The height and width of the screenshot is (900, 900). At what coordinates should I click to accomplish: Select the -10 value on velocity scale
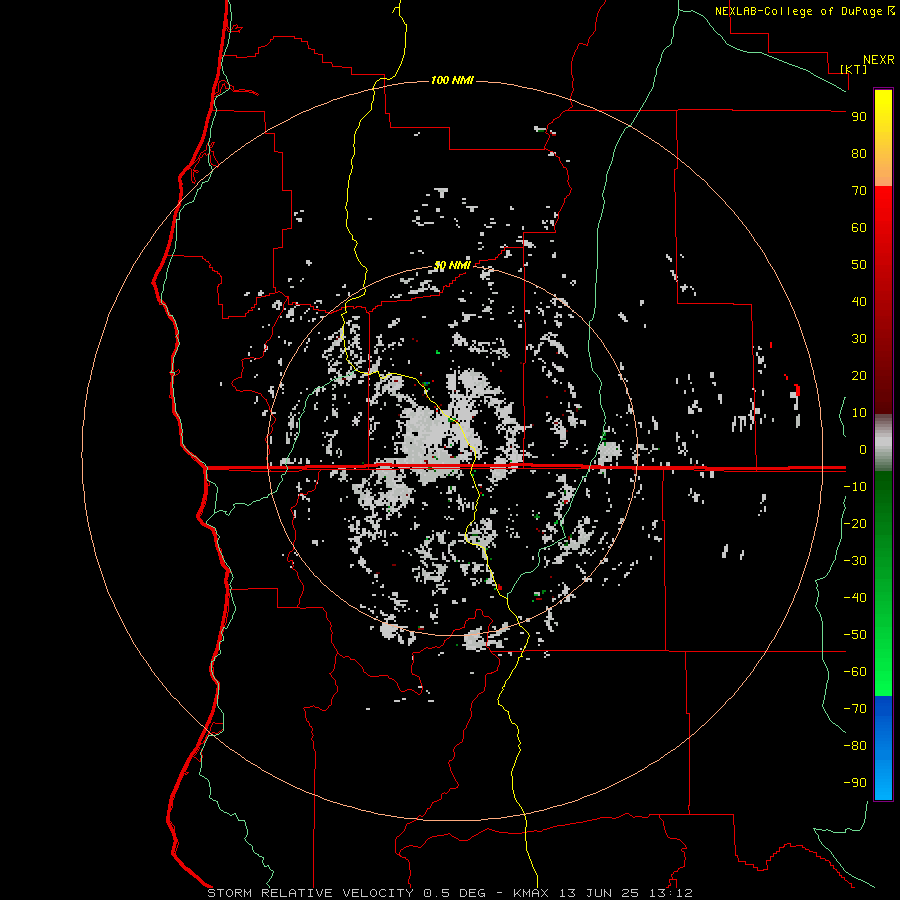click(x=855, y=487)
